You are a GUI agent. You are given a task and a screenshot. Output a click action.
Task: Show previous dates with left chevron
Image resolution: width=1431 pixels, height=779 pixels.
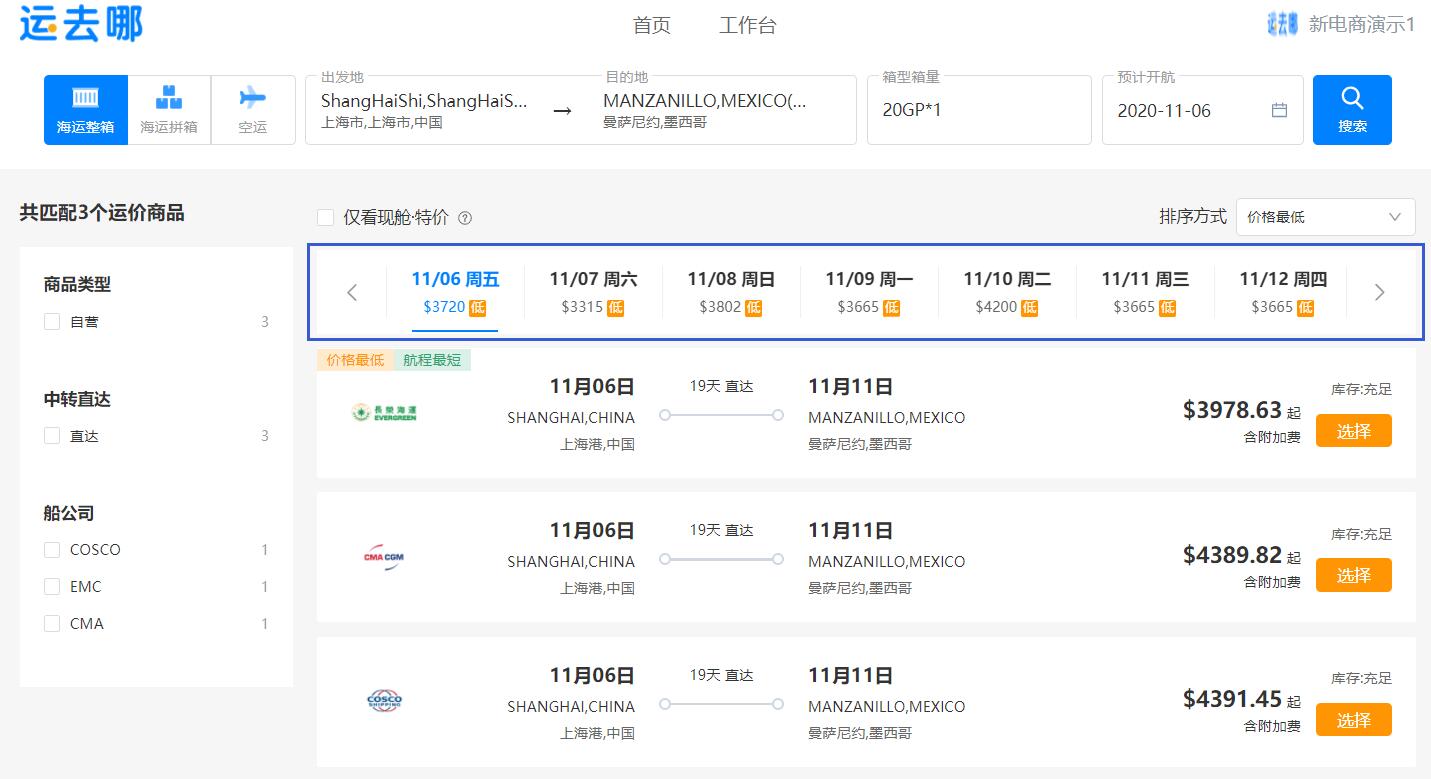point(352,292)
